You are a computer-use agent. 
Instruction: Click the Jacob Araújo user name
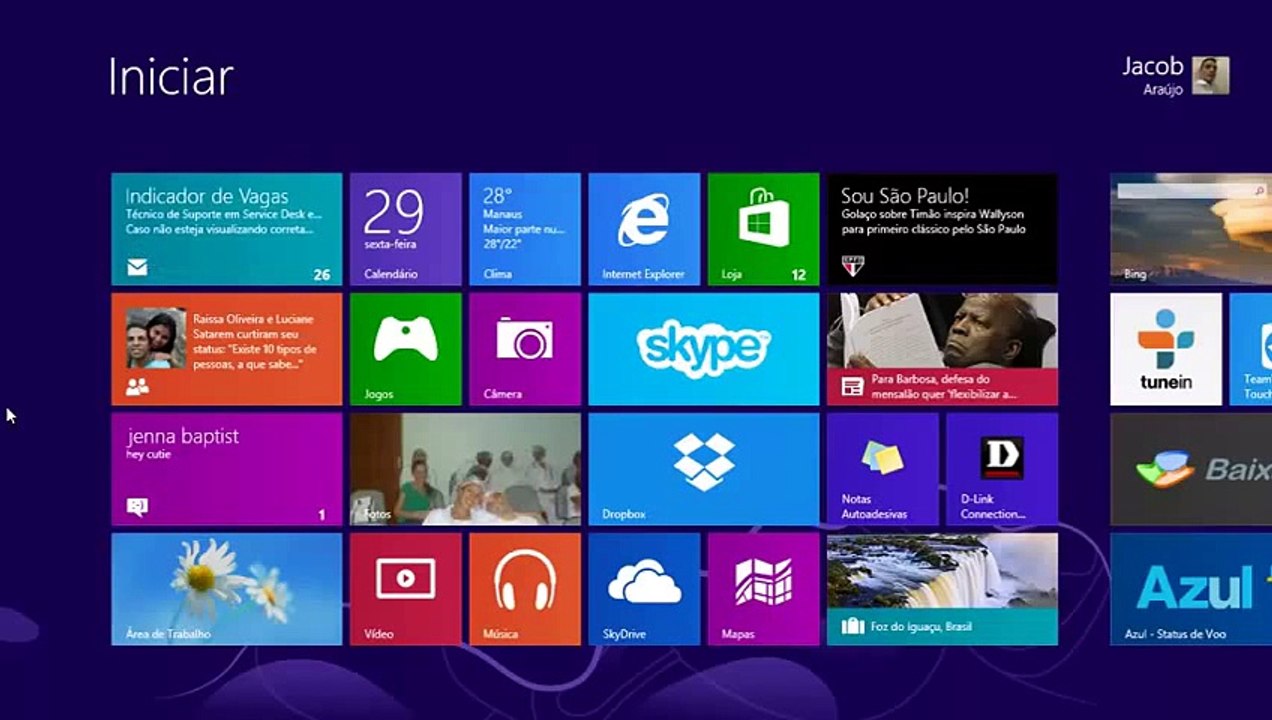coord(1153,75)
